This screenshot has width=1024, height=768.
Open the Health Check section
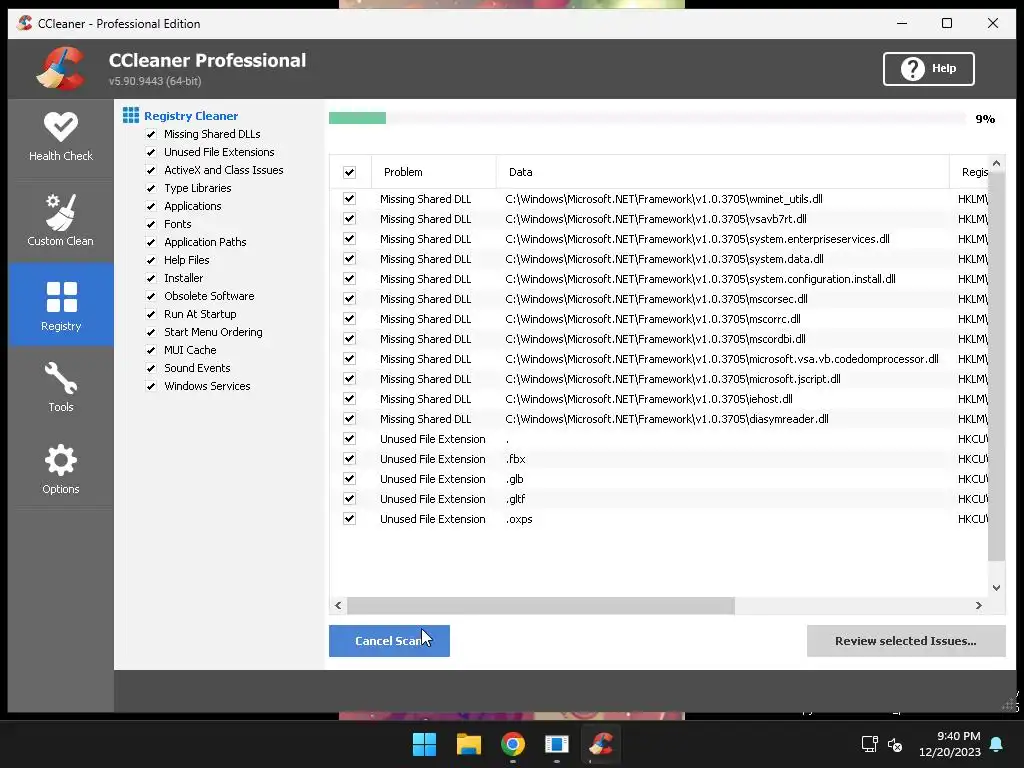pyautogui.click(x=61, y=137)
